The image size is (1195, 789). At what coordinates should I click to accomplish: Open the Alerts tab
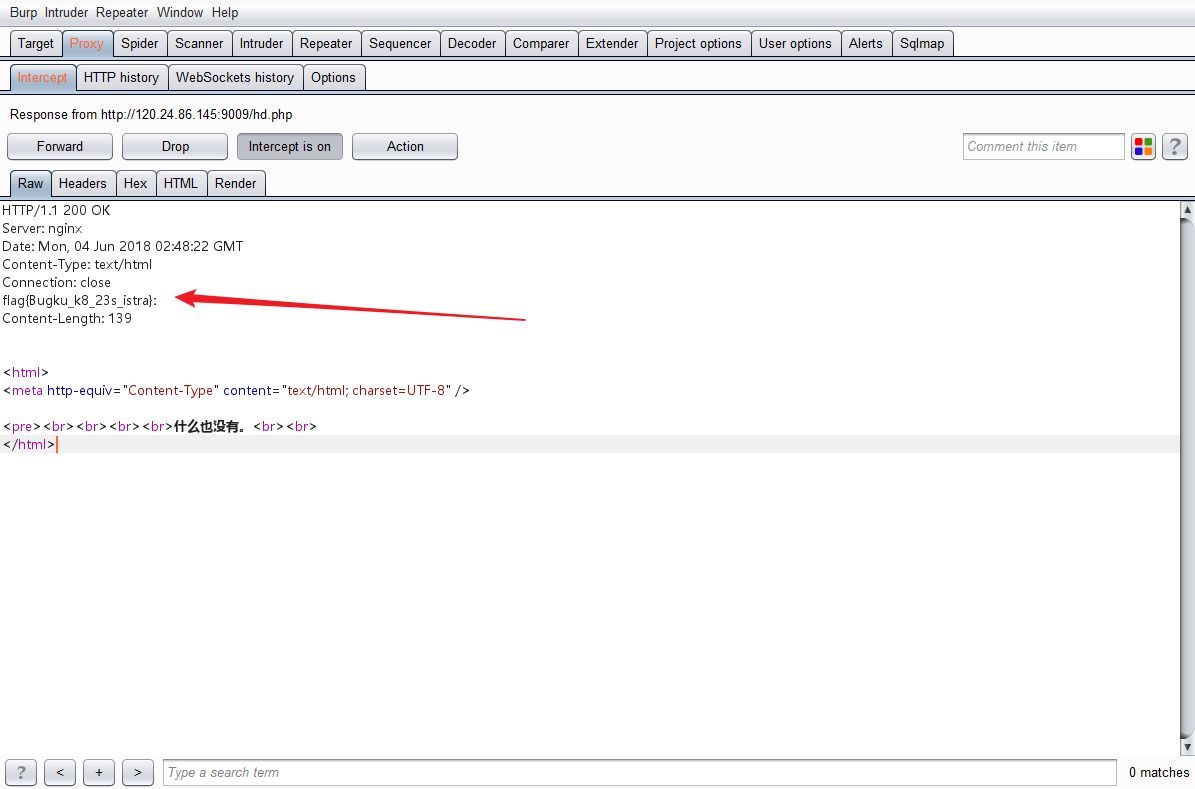coord(866,43)
